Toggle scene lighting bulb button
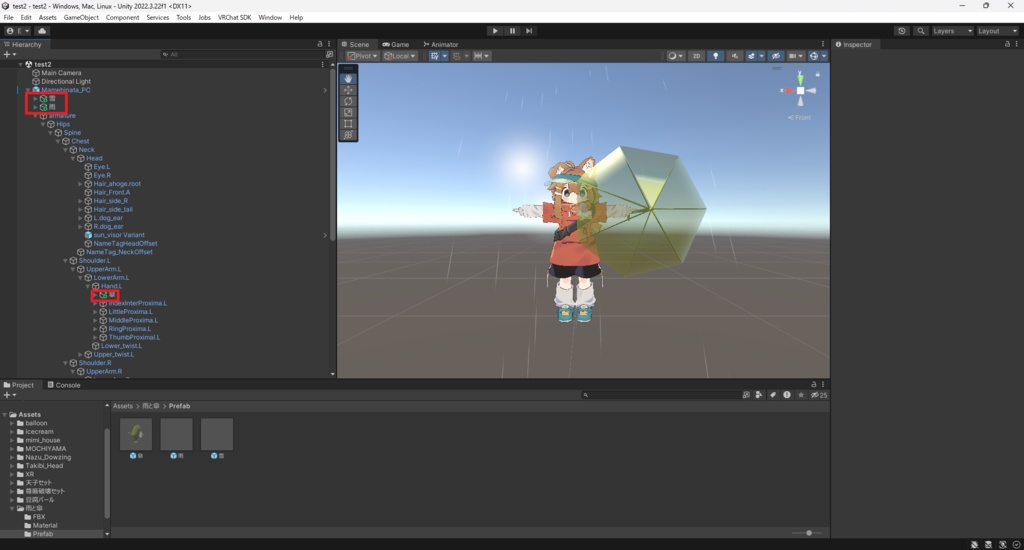1024x550 pixels. (x=715, y=56)
